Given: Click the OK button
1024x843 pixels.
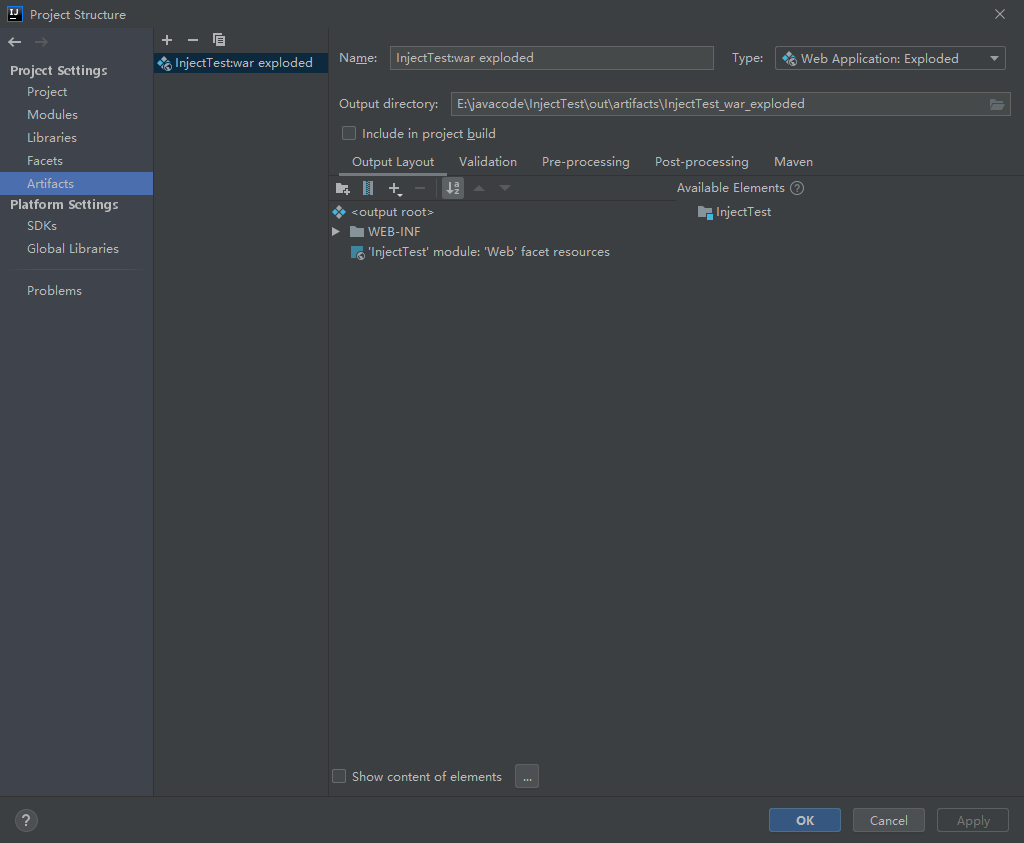Looking at the screenshot, I should click(805, 820).
